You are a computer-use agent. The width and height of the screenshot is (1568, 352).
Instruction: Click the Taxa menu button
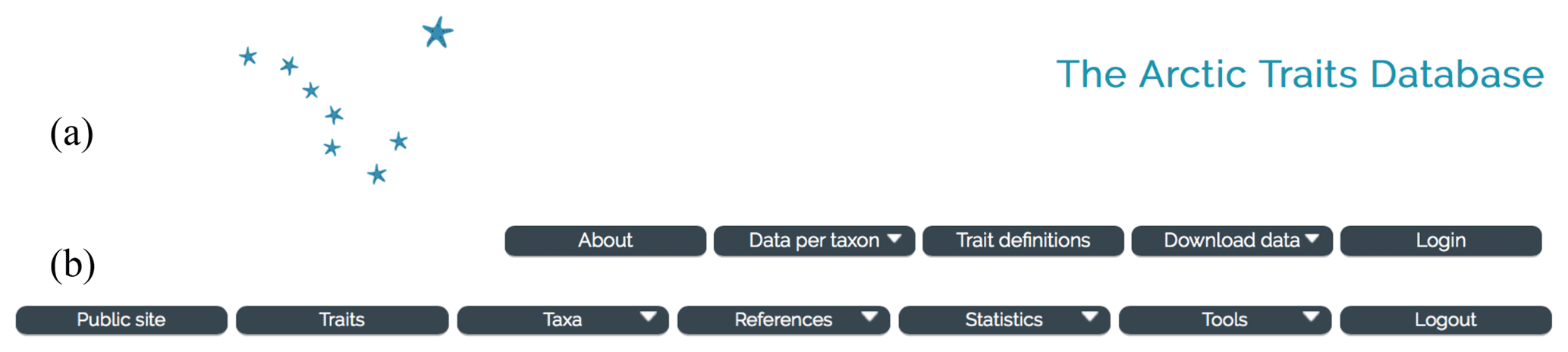(562, 320)
